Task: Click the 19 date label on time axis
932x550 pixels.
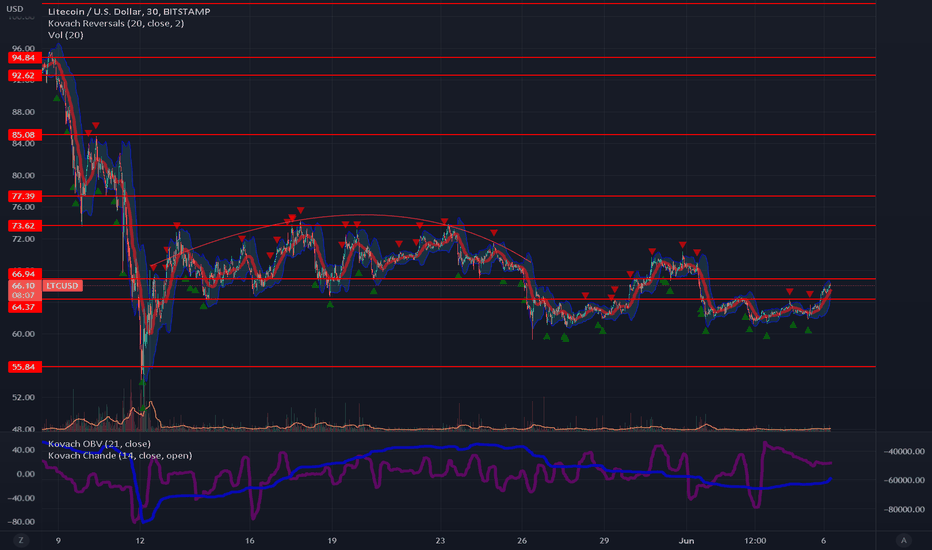Action: point(332,540)
